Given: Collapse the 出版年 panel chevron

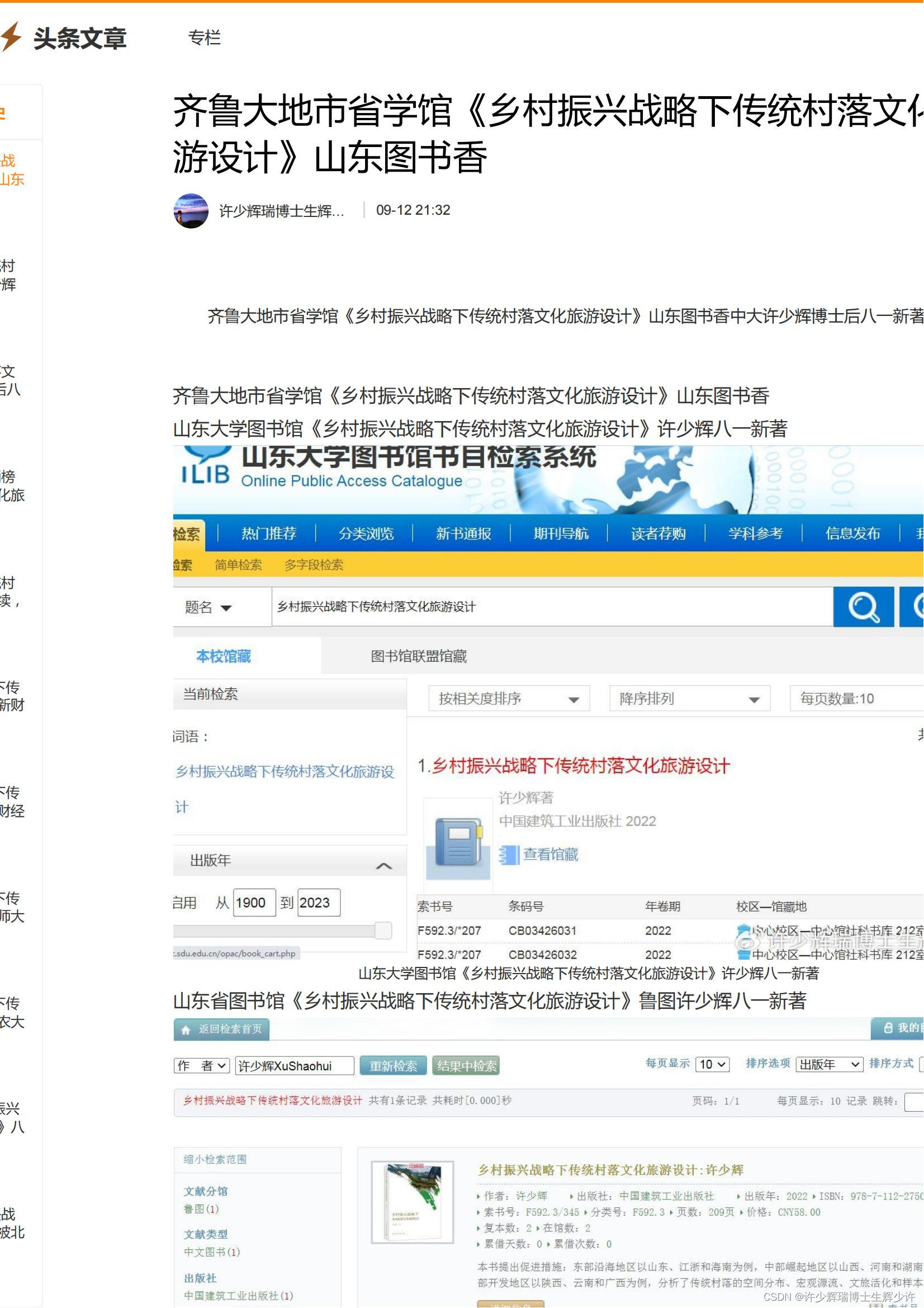Looking at the screenshot, I should click(x=384, y=866).
